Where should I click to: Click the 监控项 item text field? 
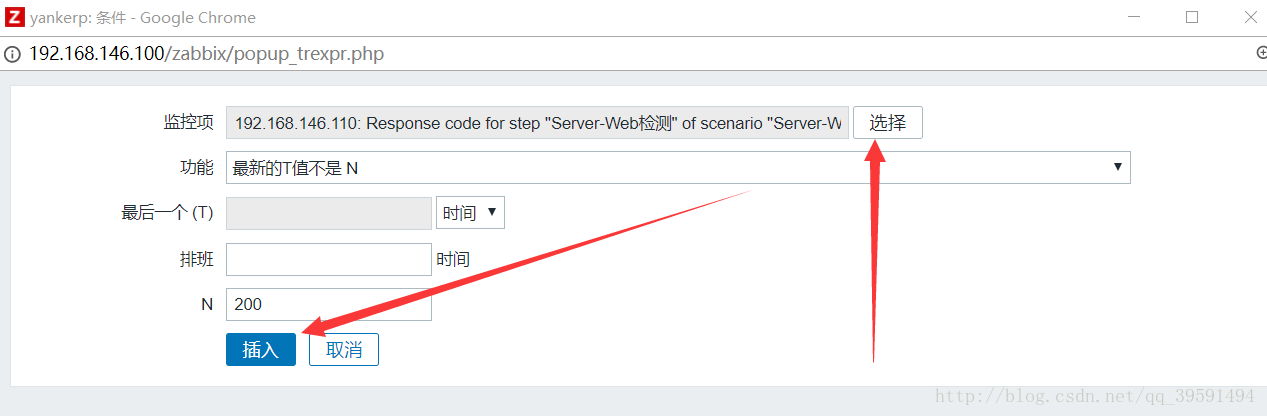(537, 123)
